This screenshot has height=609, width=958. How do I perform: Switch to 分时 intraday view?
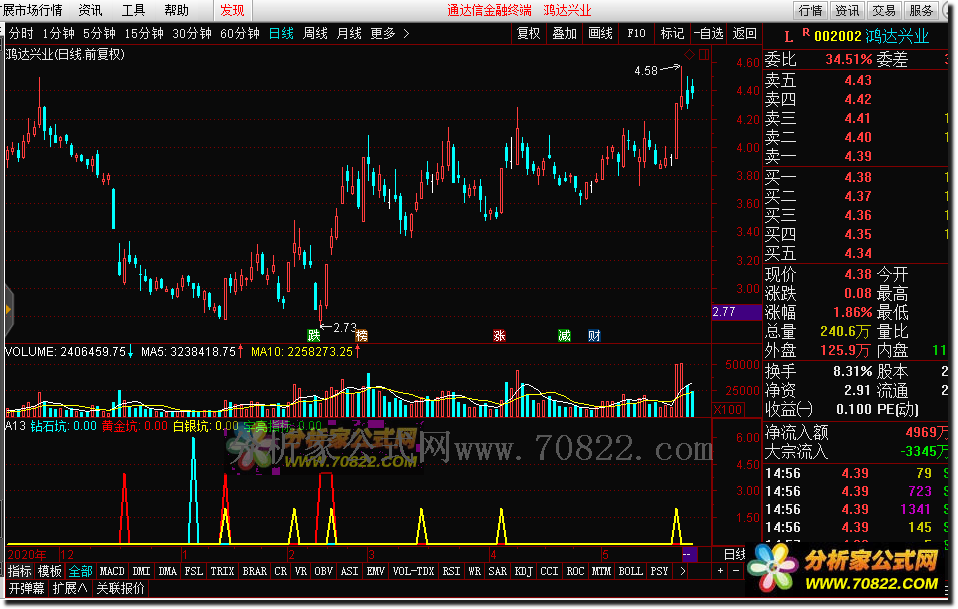click(x=21, y=34)
